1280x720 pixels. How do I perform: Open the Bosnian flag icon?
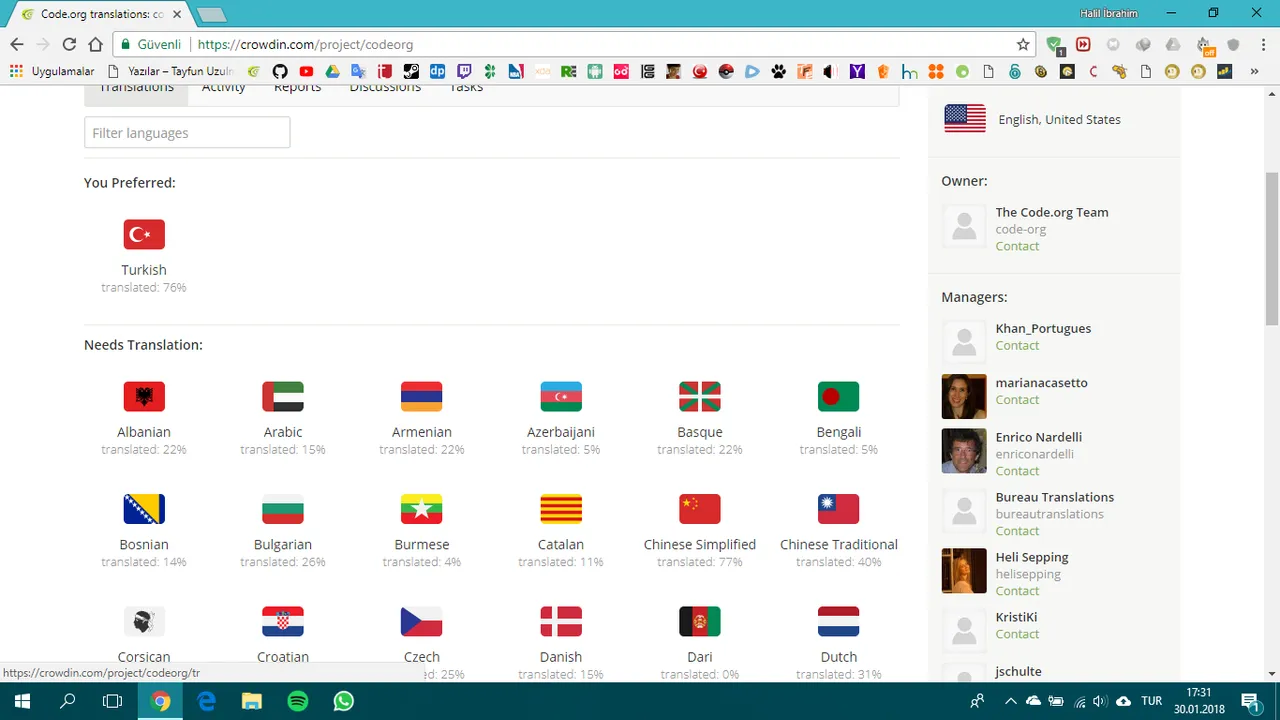pos(144,509)
